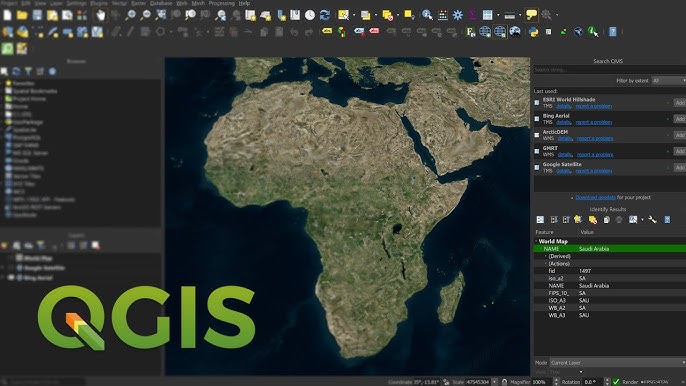
Task: Click the Redo arrow icon in the editing toolbar
Action: (x=309, y=32)
